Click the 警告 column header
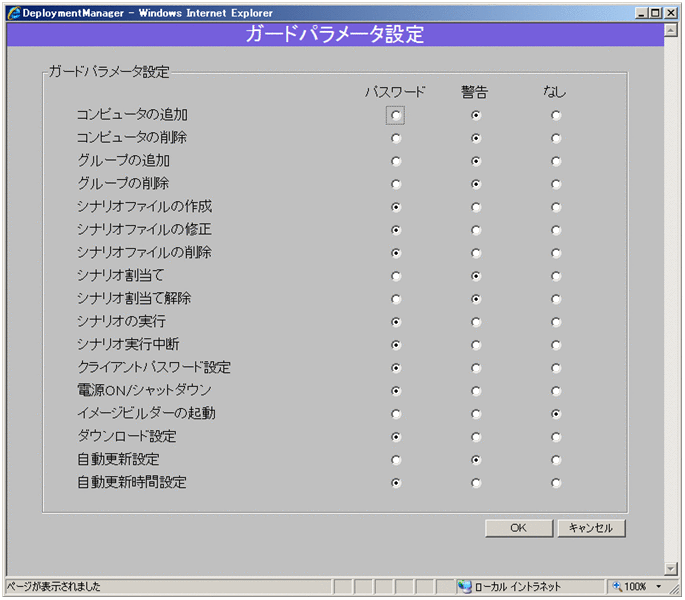685x600 pixels. click(x=474, y=92)
